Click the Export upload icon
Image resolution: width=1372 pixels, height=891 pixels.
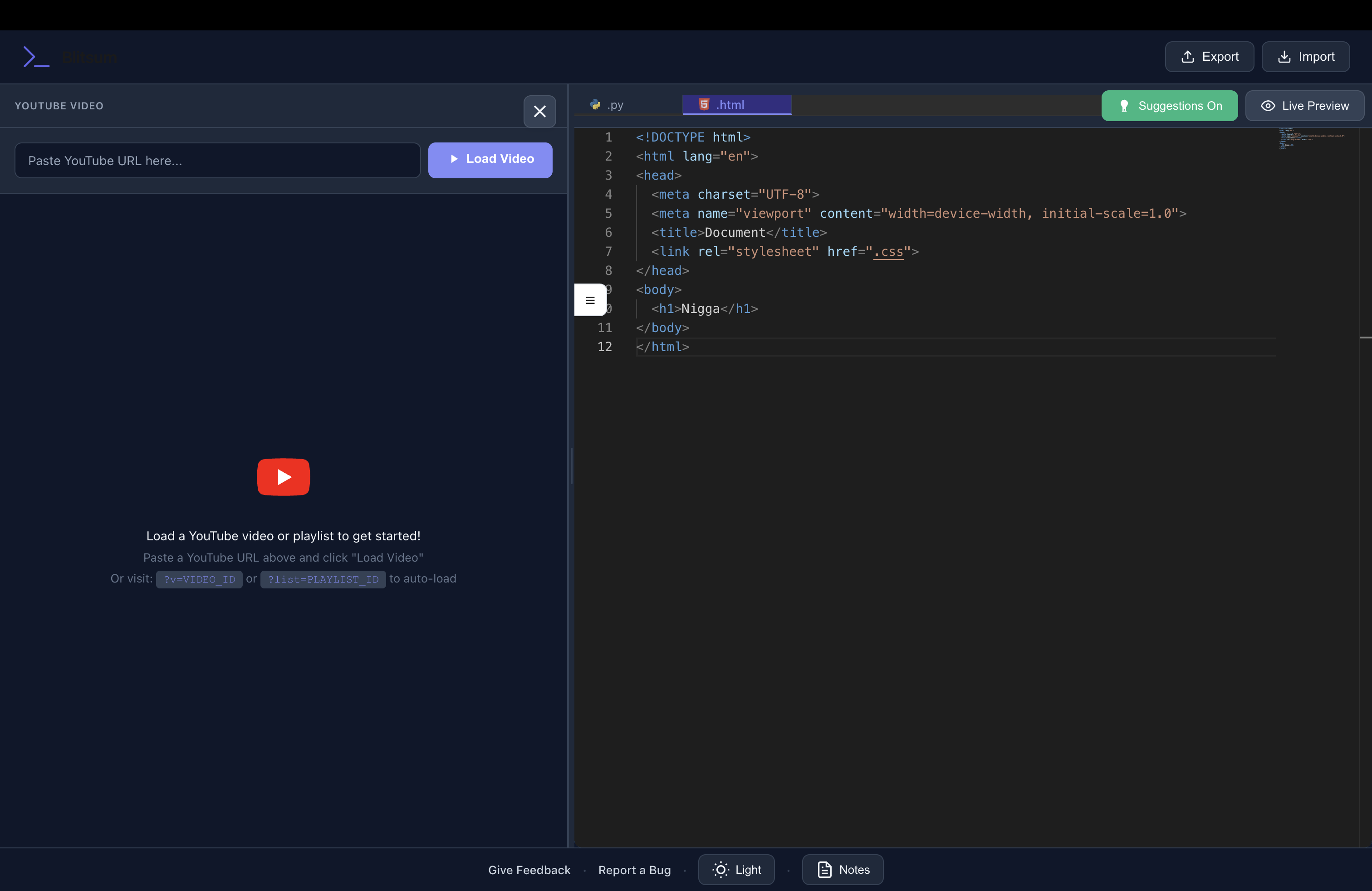tap(1187, 56)
